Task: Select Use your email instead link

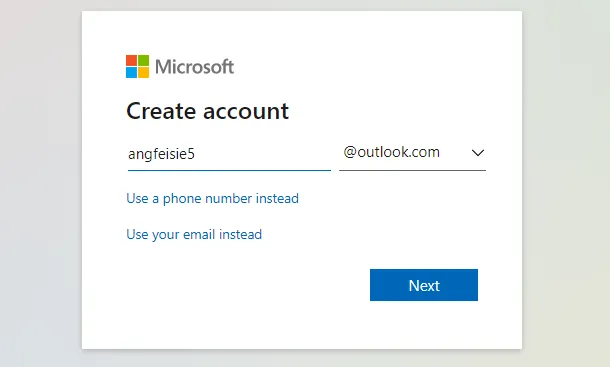Action: point(194,234)
